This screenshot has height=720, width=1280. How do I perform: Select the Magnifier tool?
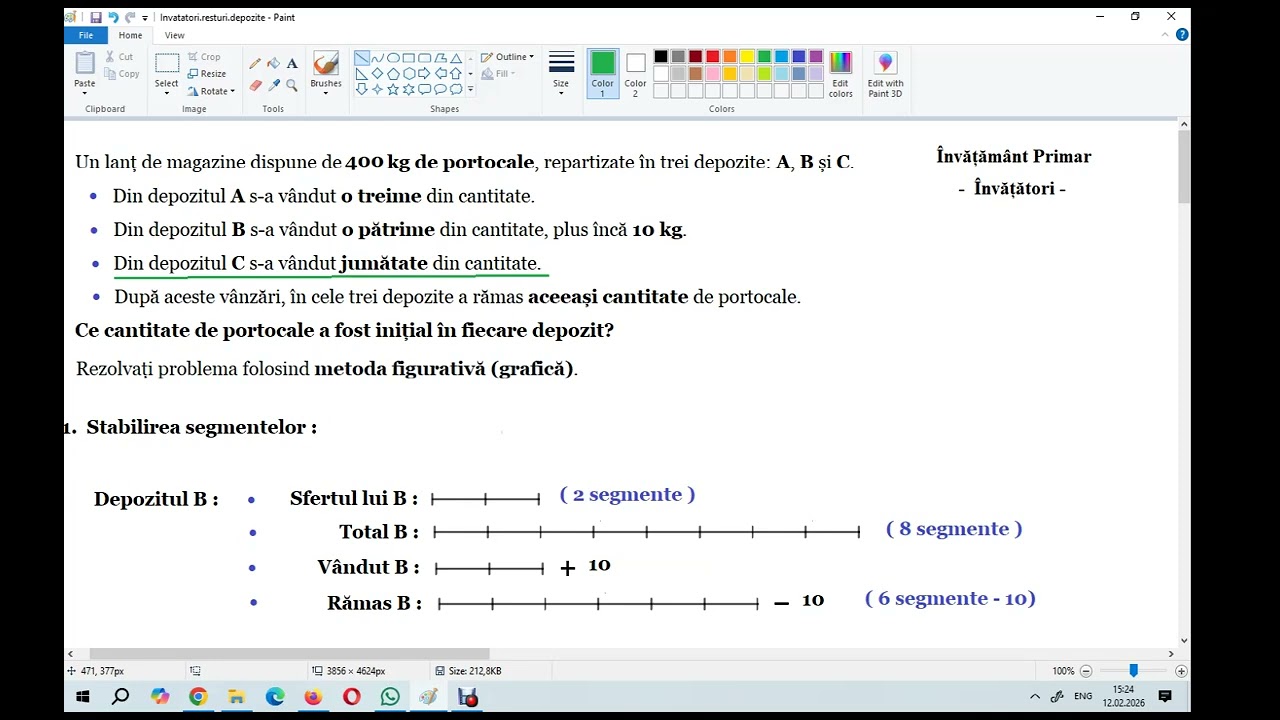point(292,85)
